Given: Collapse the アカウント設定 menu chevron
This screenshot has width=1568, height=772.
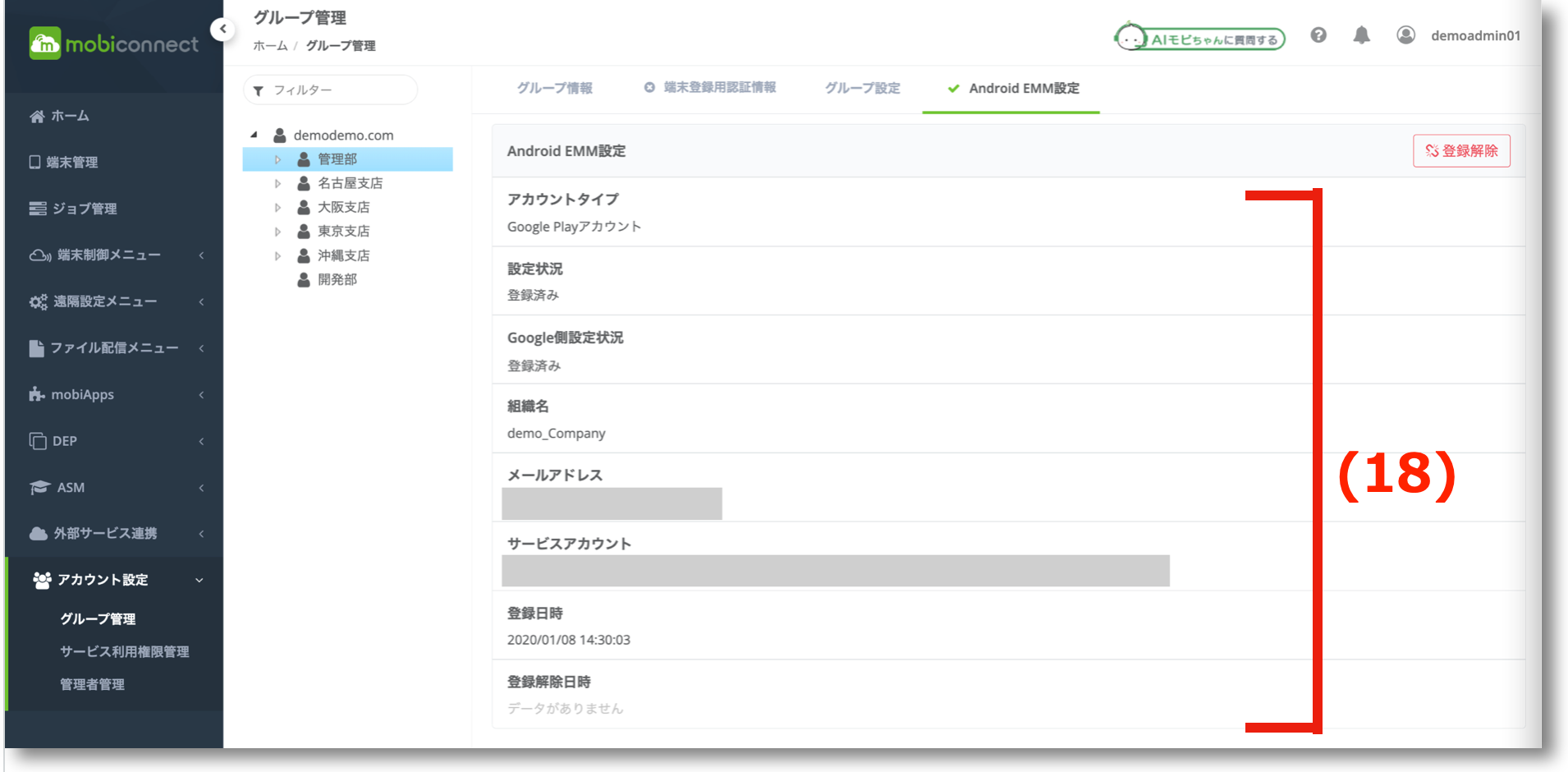Looking at the screenshot, I should tap(199, 580).
